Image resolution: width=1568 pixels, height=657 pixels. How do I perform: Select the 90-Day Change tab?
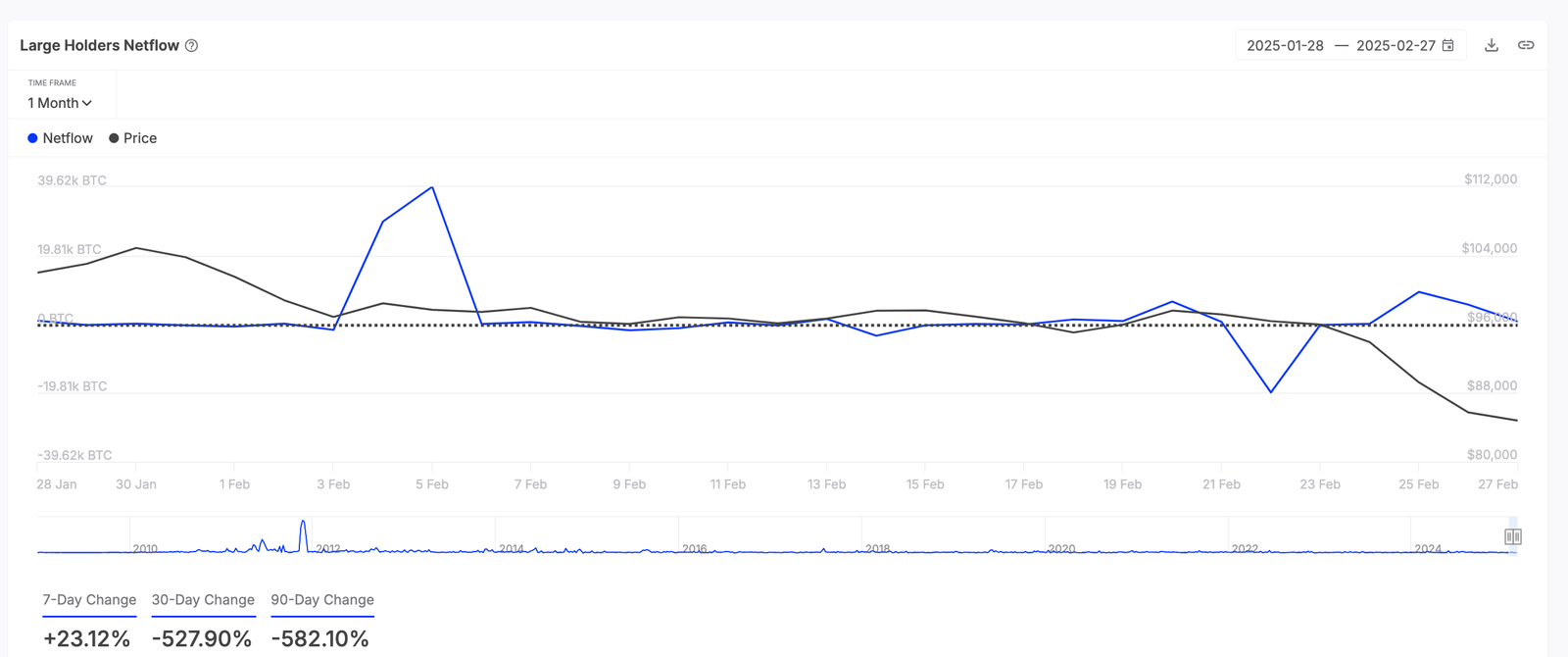click(322, 600)
